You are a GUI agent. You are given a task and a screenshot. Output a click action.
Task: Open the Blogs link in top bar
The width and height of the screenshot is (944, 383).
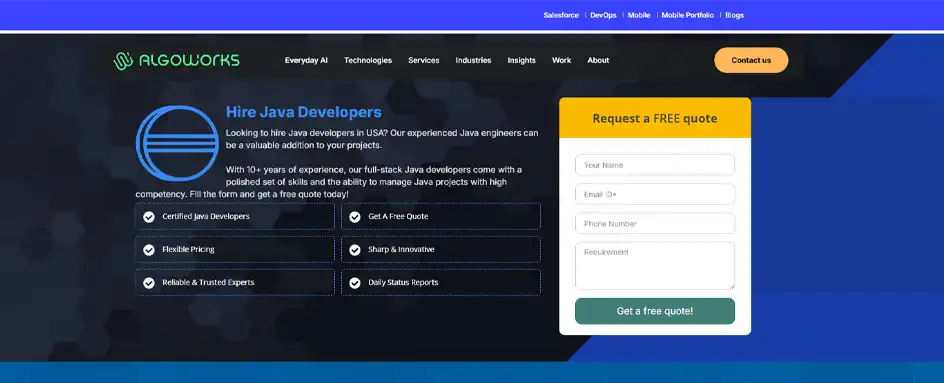point(734,15)
